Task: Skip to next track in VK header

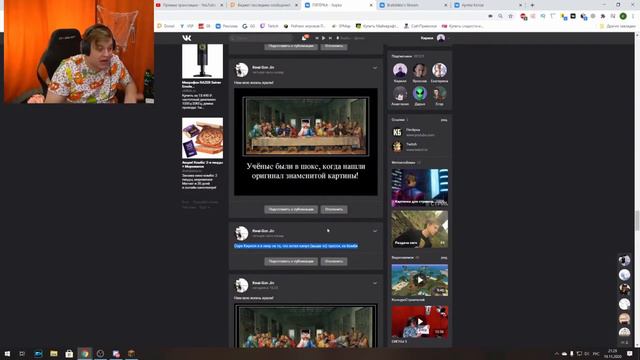Action: pyautogui.click(x=330, y=38)
